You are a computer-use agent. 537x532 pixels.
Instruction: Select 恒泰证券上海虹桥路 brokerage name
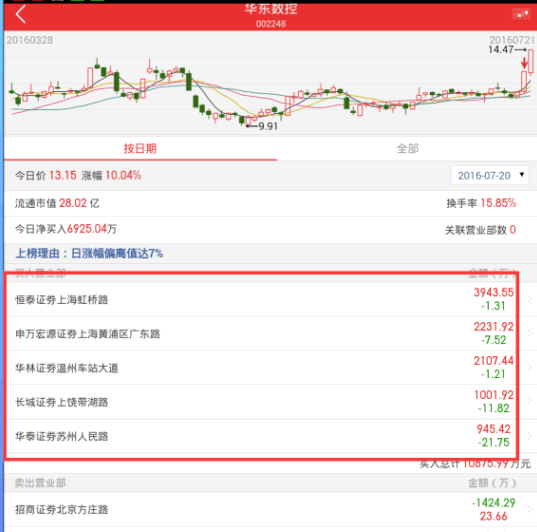pos(62,300)
